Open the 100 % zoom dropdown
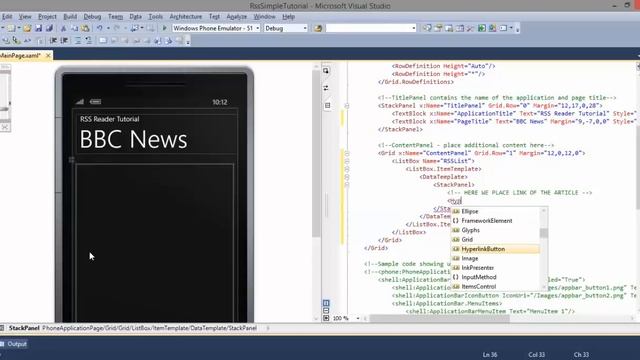Screen dimensions: 640x360 tap(358, 318)
